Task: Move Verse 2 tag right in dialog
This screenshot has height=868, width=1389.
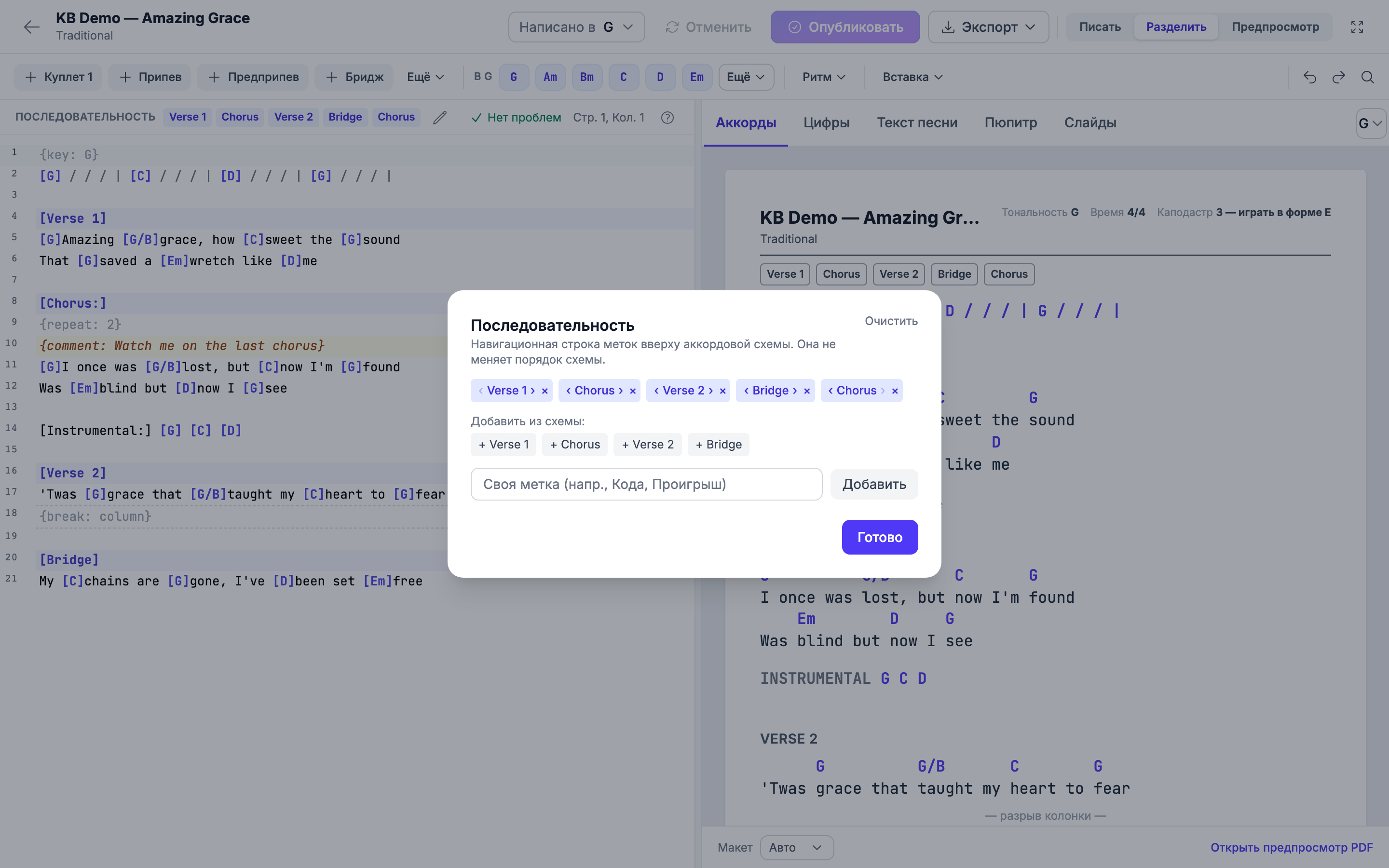Action: click(710, 391)
